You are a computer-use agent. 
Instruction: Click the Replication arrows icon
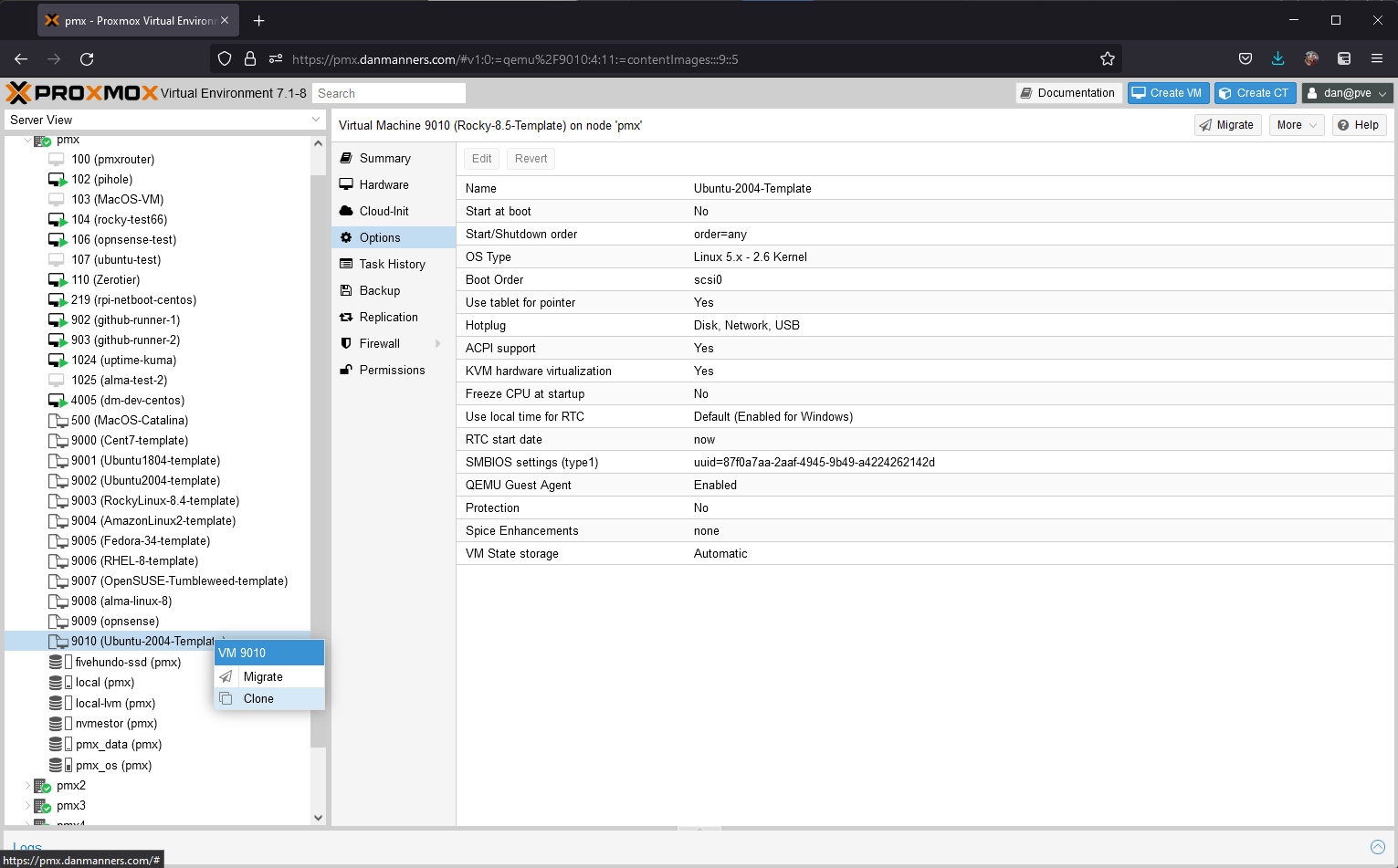(346, 317)
